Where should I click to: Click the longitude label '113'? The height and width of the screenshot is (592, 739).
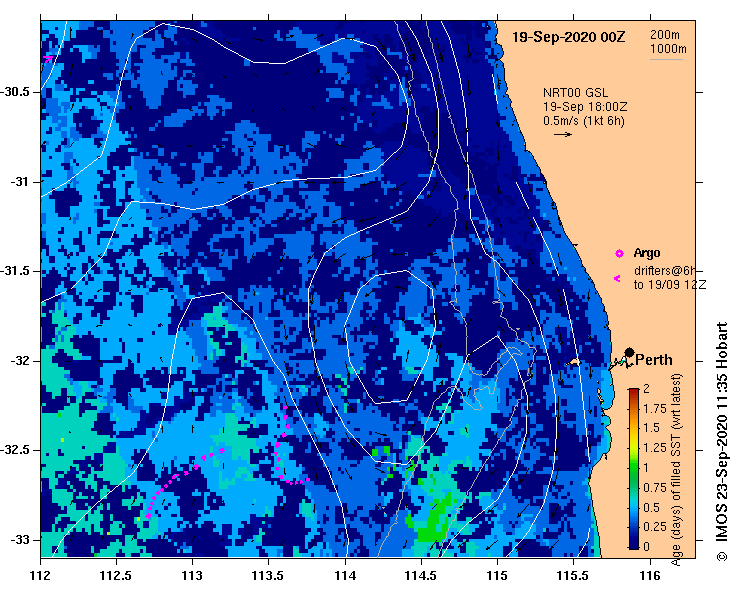click(x=192, y=576)
